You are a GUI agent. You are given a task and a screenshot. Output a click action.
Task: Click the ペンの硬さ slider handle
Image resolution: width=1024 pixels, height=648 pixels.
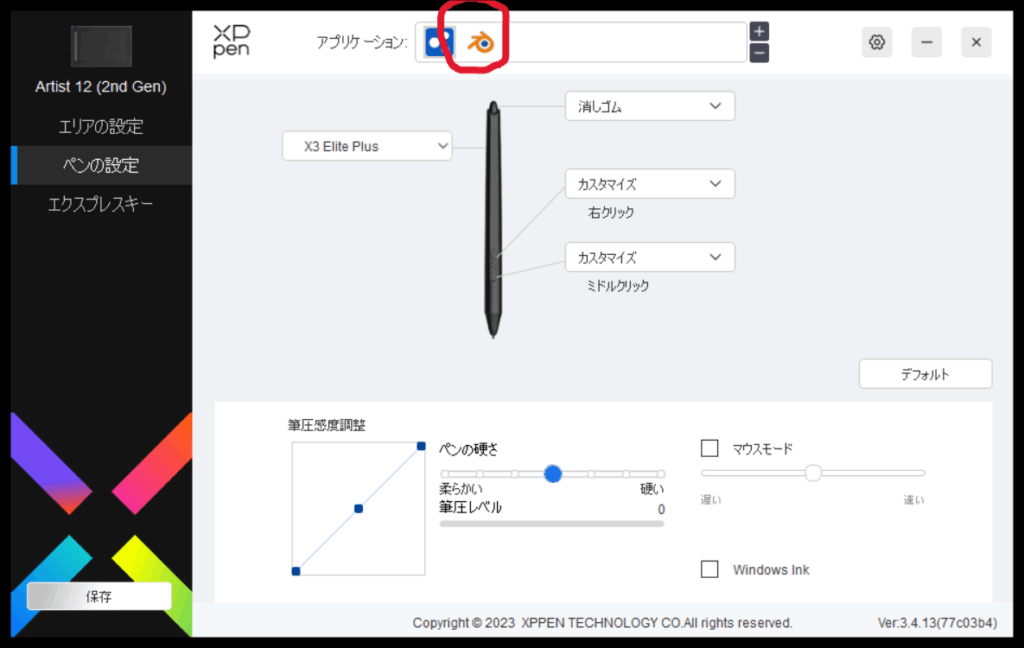pos(552,474)
